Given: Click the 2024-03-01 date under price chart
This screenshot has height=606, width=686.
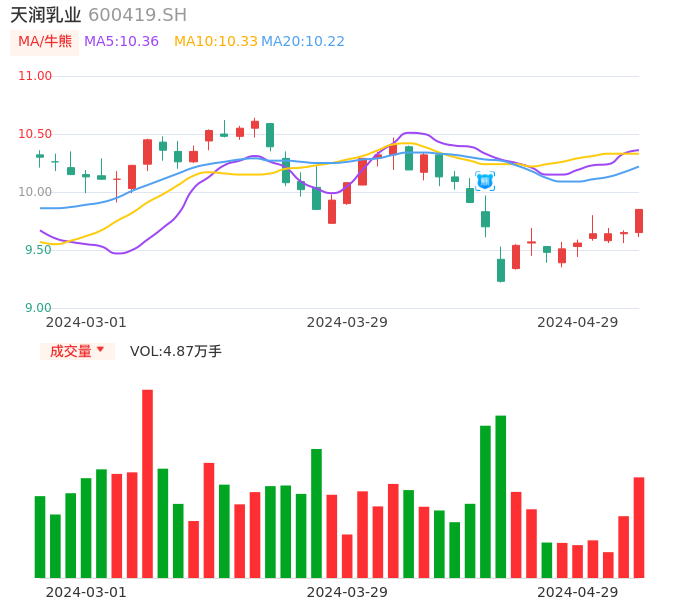Looking at the screenshot, I should tap(86, 322).
